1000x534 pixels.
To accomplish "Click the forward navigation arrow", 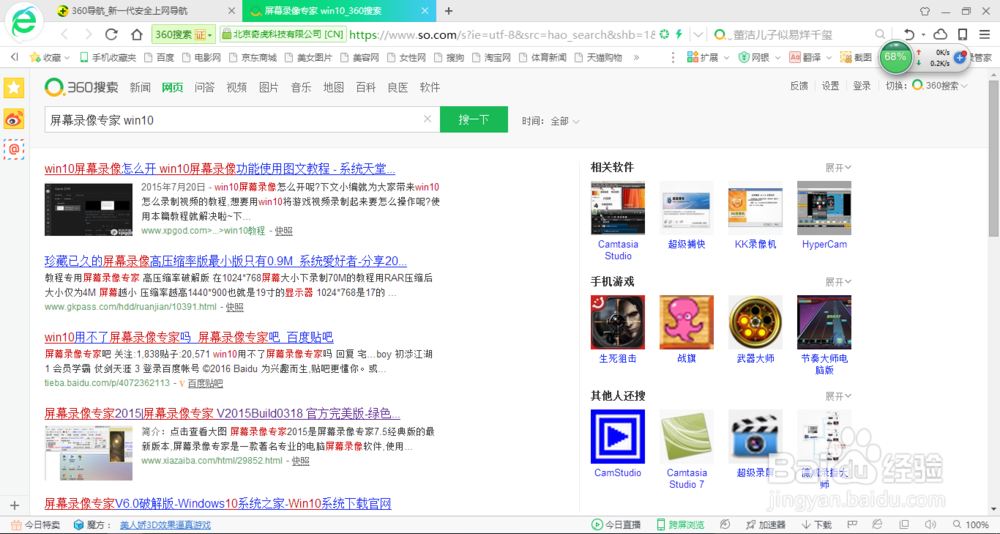I will point(88,34).
